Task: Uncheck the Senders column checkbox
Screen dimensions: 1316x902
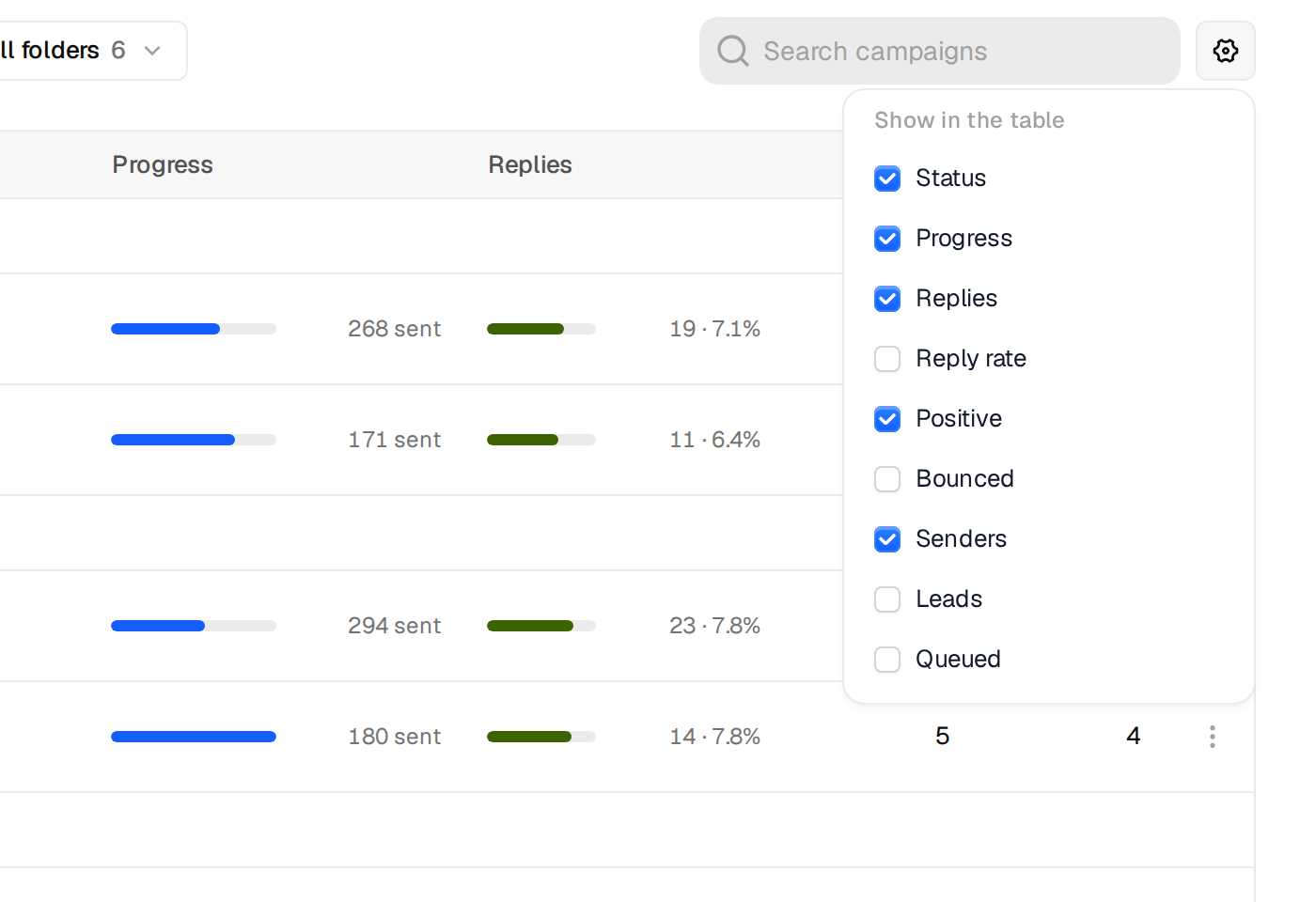Action: 887,539
